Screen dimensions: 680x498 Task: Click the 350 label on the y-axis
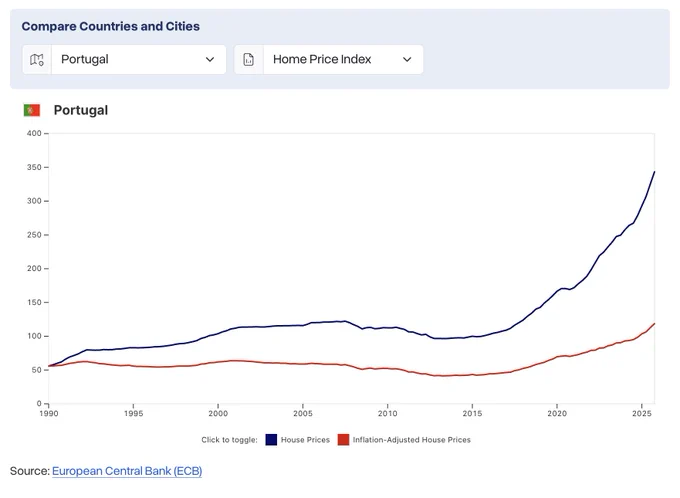(34, 167)
